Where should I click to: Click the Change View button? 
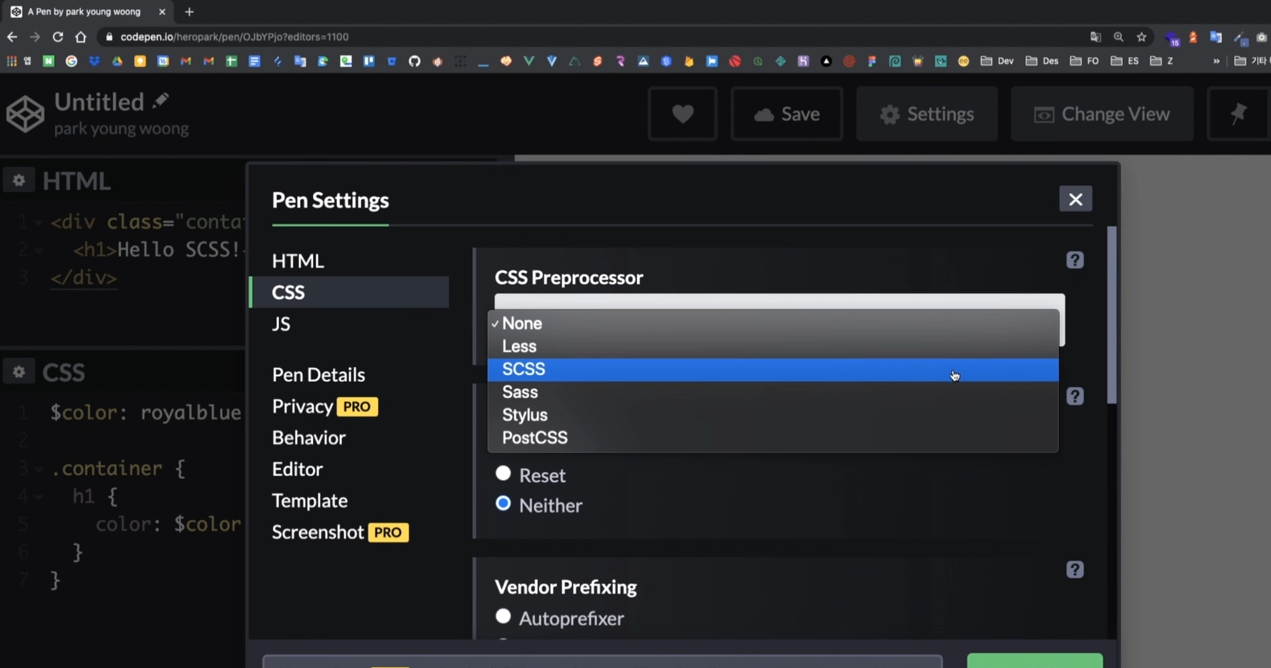click(1102, 114)
